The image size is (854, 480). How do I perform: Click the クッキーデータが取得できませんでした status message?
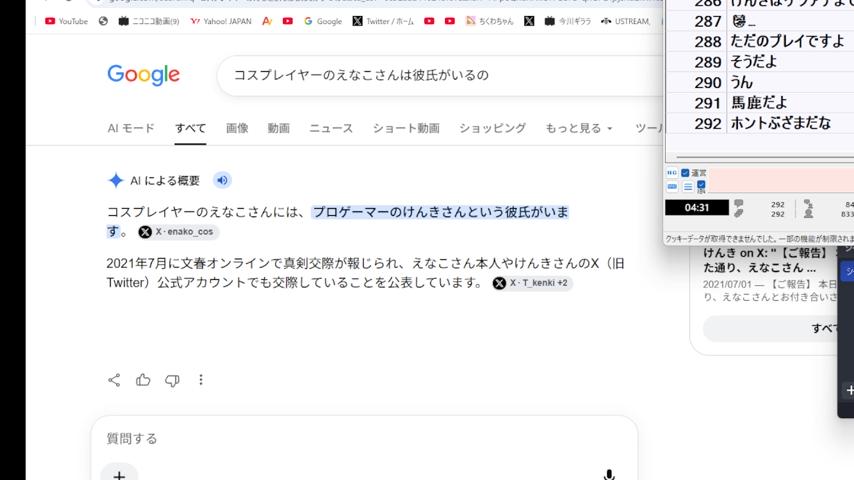[759, 239]
